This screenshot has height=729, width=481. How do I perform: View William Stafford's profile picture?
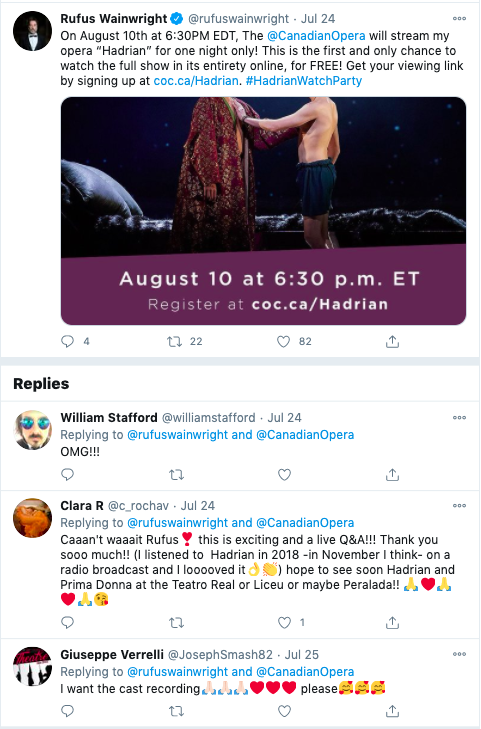tap(33, 430)
